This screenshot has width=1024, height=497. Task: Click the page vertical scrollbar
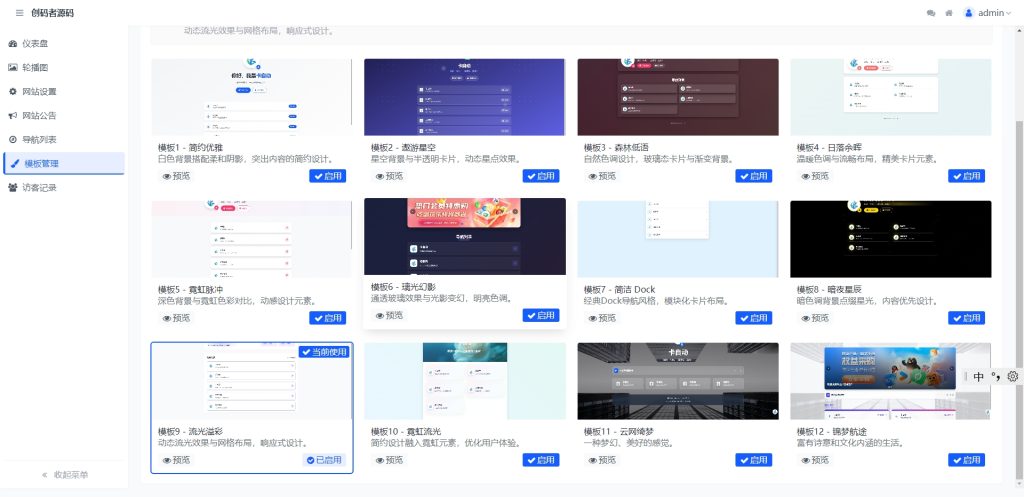(x=1019, y=300)
